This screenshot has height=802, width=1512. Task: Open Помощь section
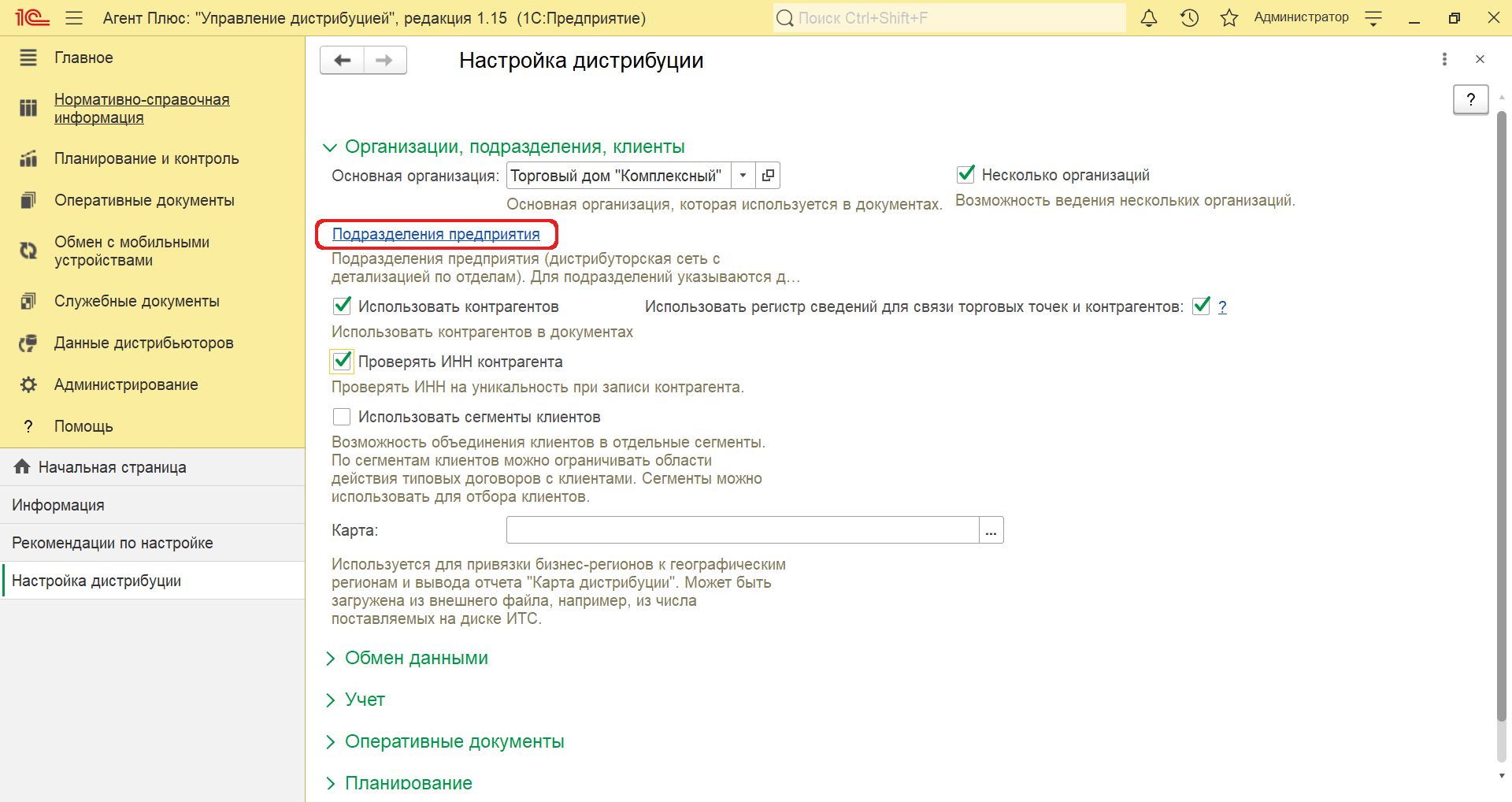click(83, 426)
